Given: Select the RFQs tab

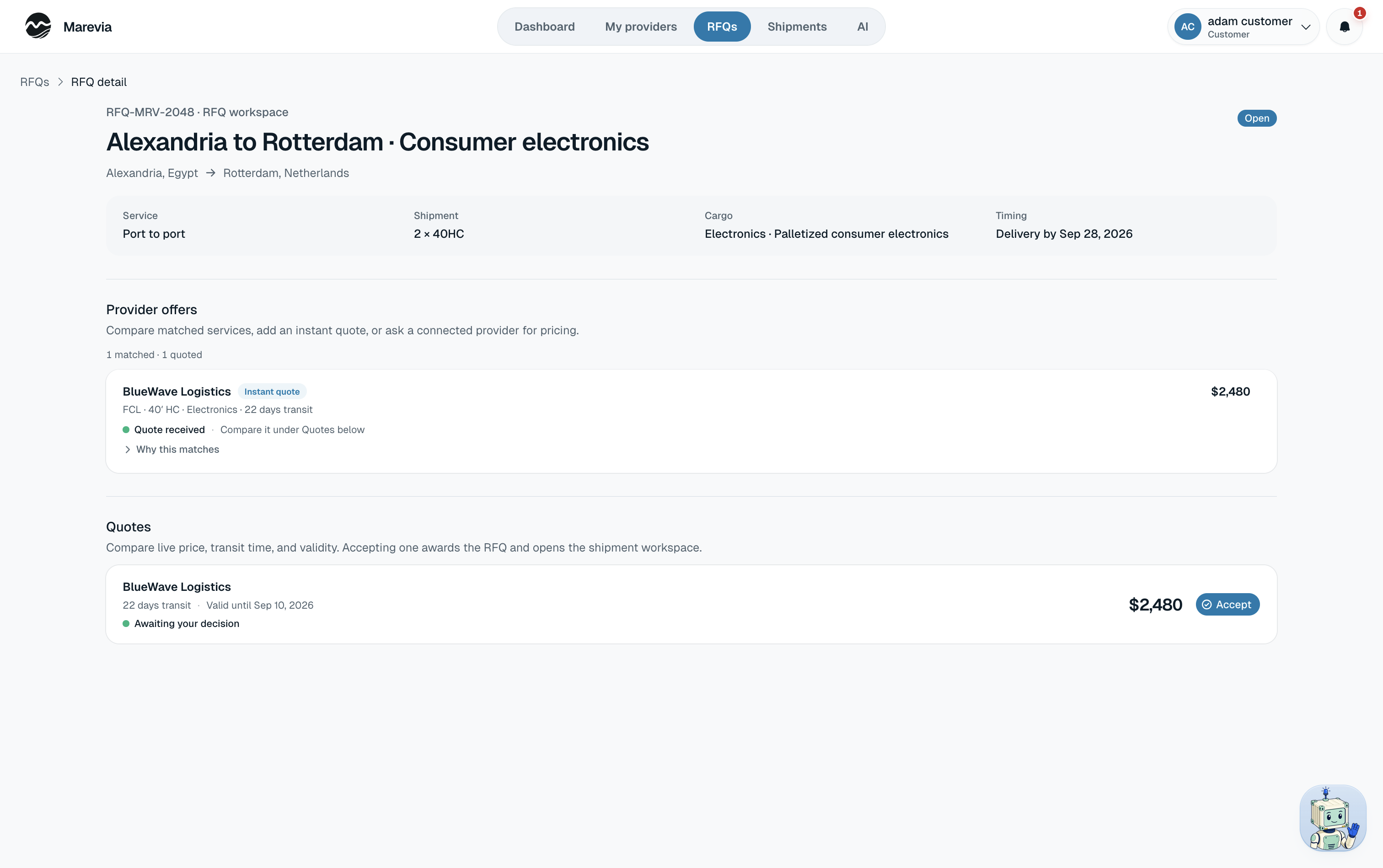Looking at the screenshot, I should point(722,27).
